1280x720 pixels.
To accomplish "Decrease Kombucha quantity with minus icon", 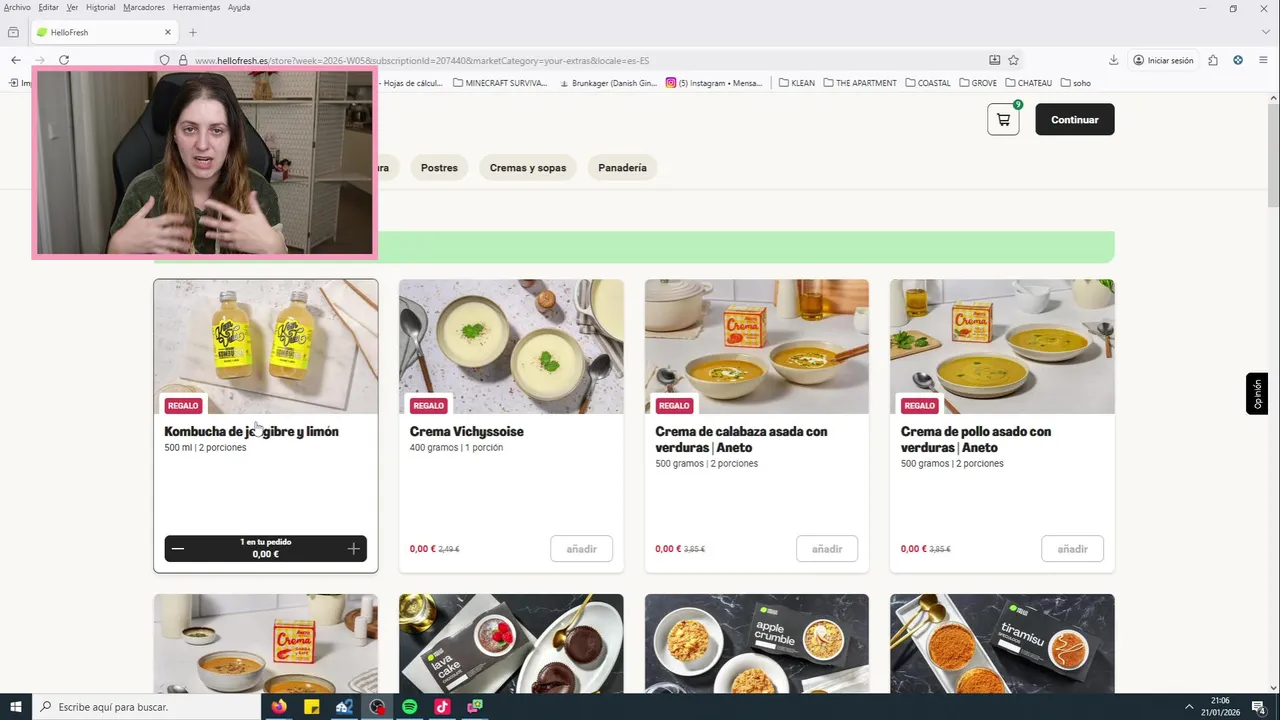I will tap(178, 548).
